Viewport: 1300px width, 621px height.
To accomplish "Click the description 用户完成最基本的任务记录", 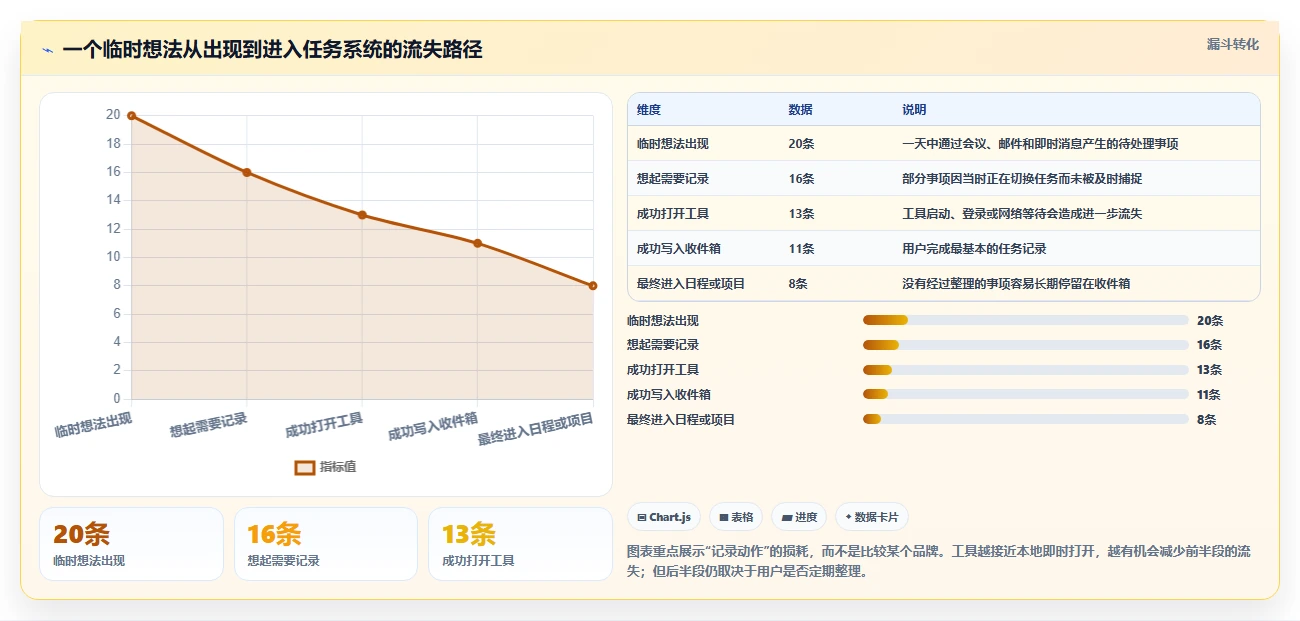I will click(974, 249).
